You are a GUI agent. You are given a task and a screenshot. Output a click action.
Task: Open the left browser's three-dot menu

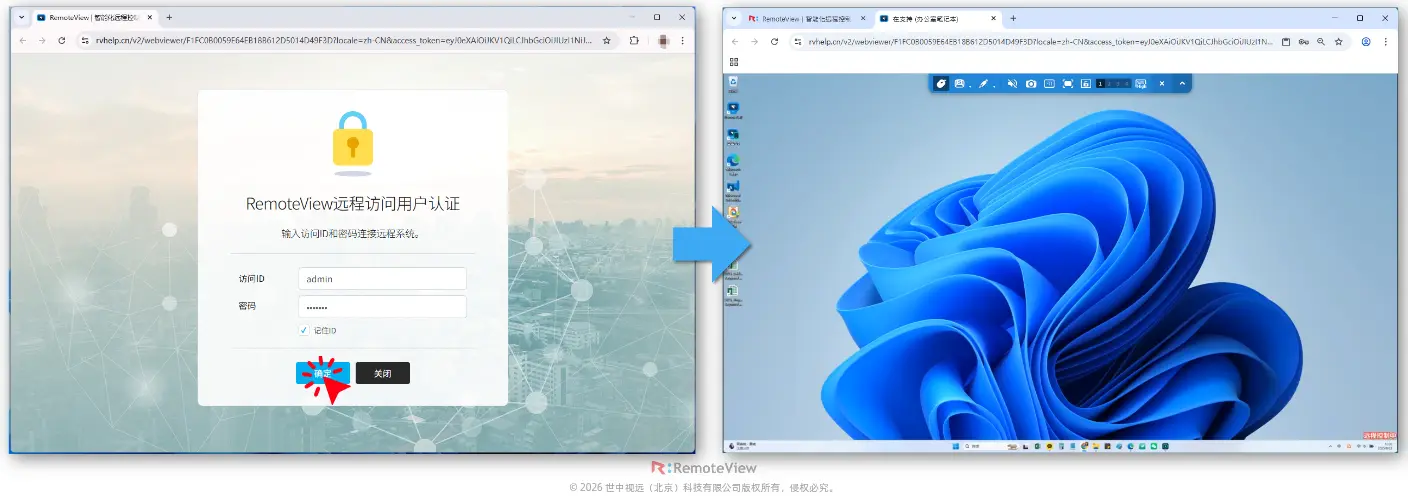click(x=683, y=41)
